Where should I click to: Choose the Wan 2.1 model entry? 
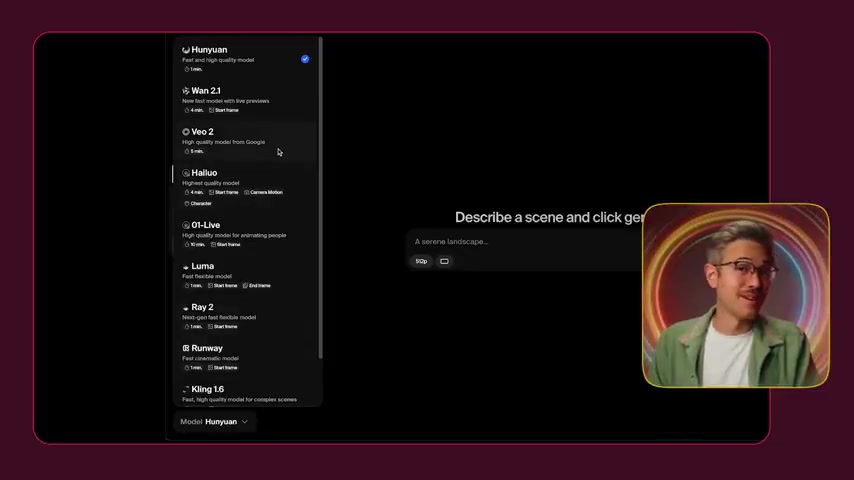(x=246, y=100)
